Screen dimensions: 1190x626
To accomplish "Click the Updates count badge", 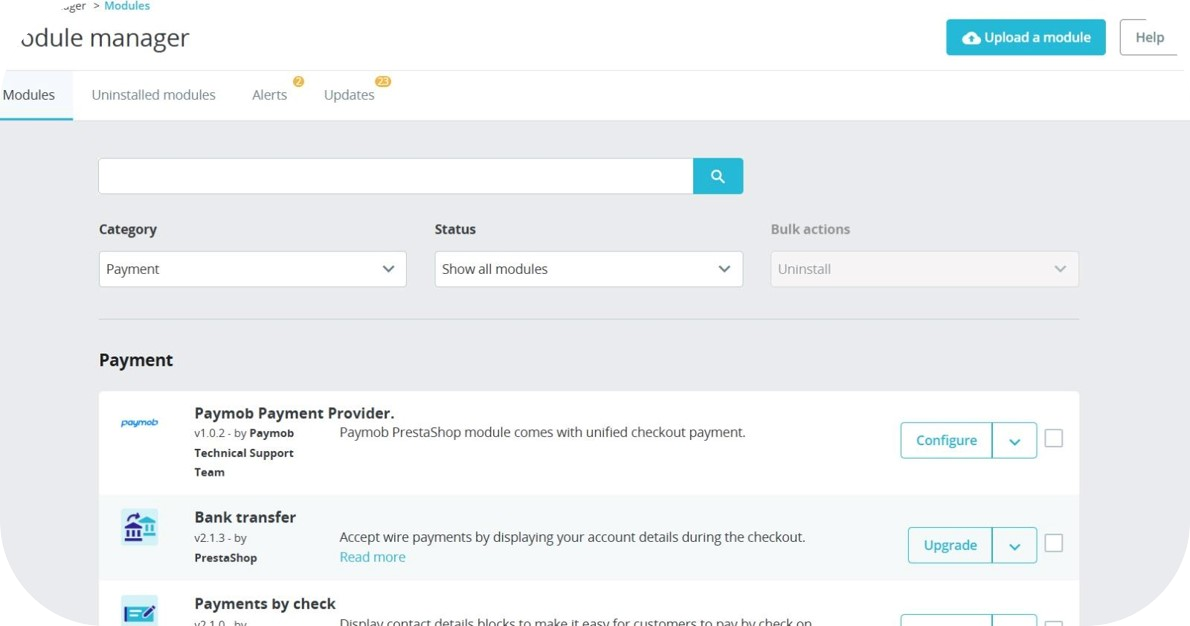I will [x=382, y=82].
